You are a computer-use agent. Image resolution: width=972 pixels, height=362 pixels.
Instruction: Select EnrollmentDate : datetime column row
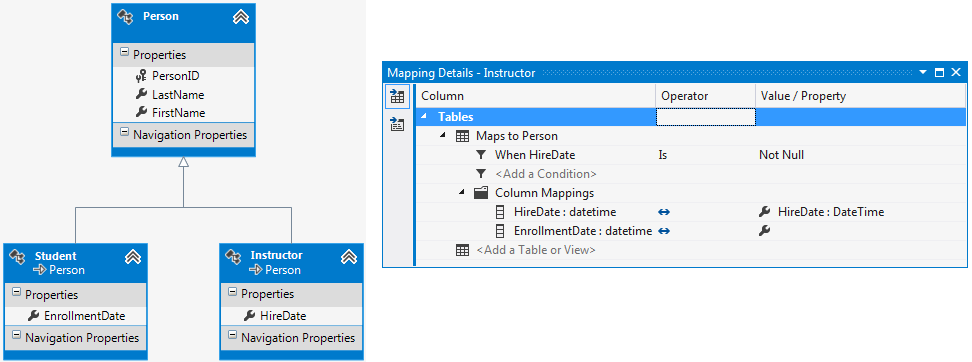click(690, 231)
